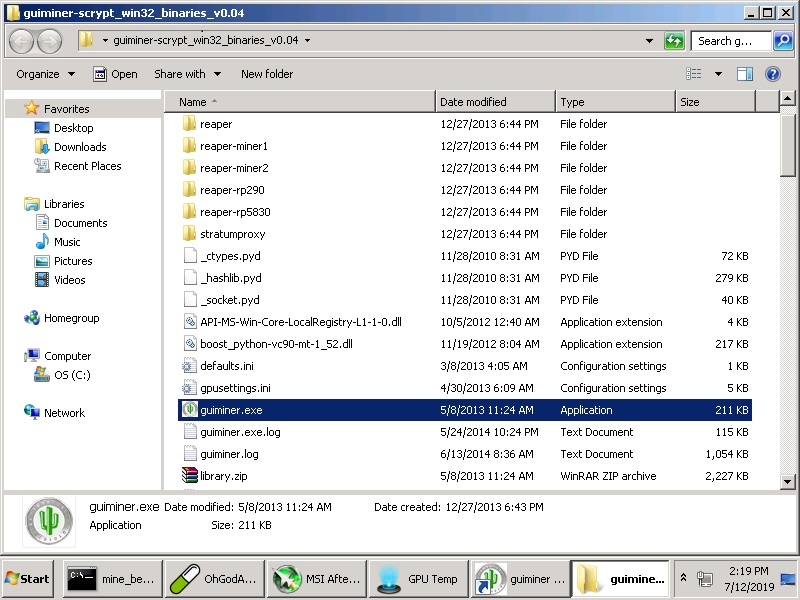Change view using the view icon

pyautogui.click(x=693, y=74)
